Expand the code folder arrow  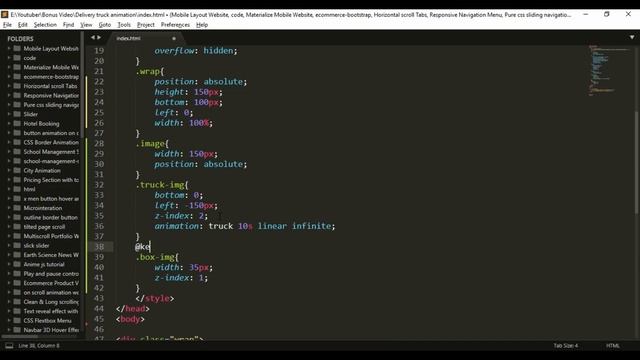pyautogui.click(x=9, y=58)
